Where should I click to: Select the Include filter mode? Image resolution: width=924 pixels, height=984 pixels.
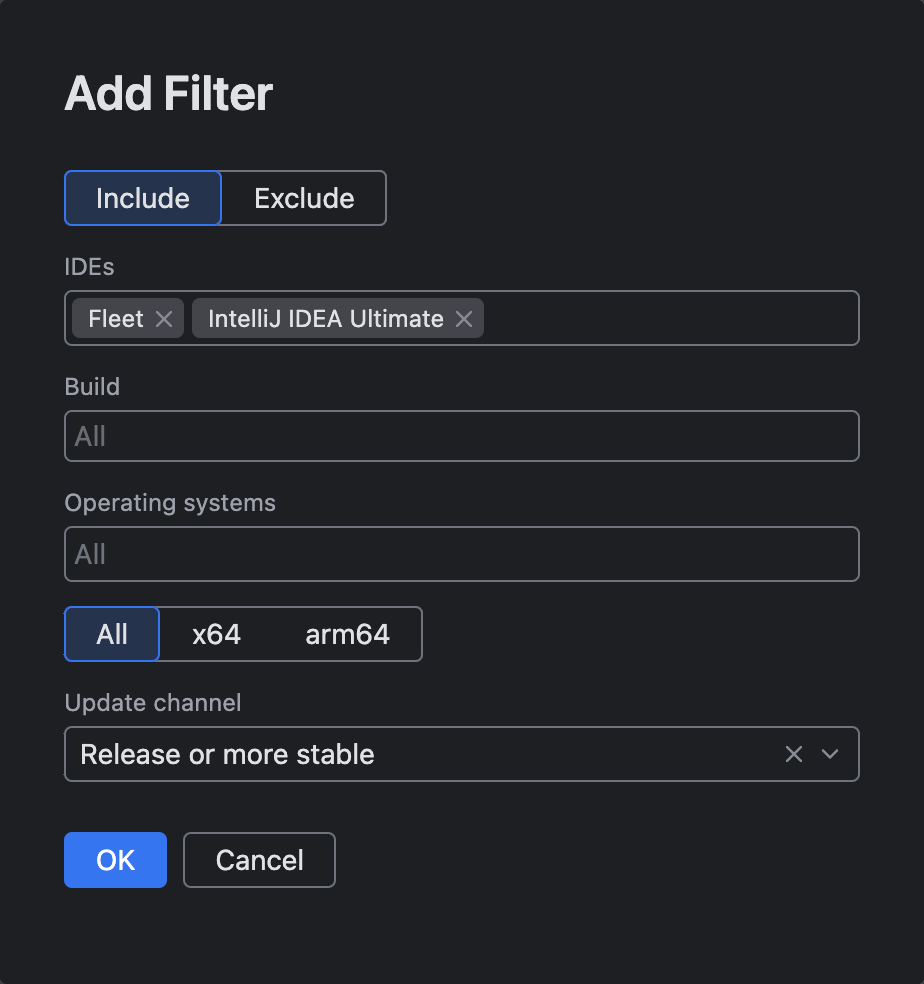[x=142, y=198]
